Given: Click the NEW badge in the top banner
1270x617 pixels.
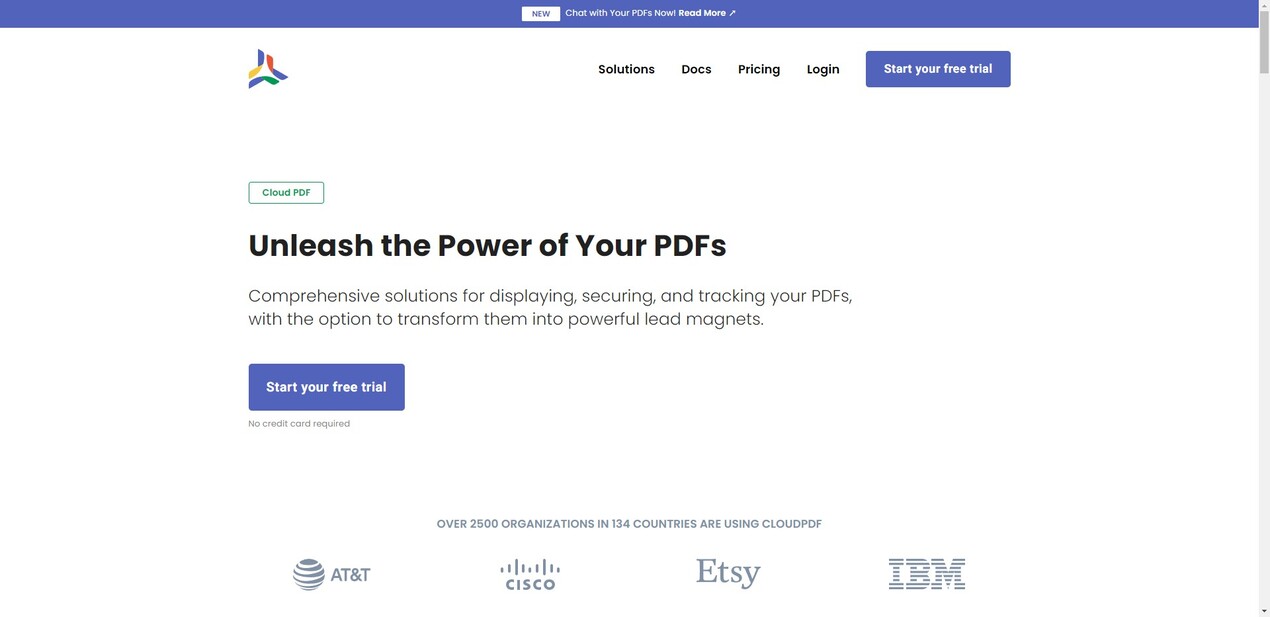Looking at the screenshot, I should [540, 13].
